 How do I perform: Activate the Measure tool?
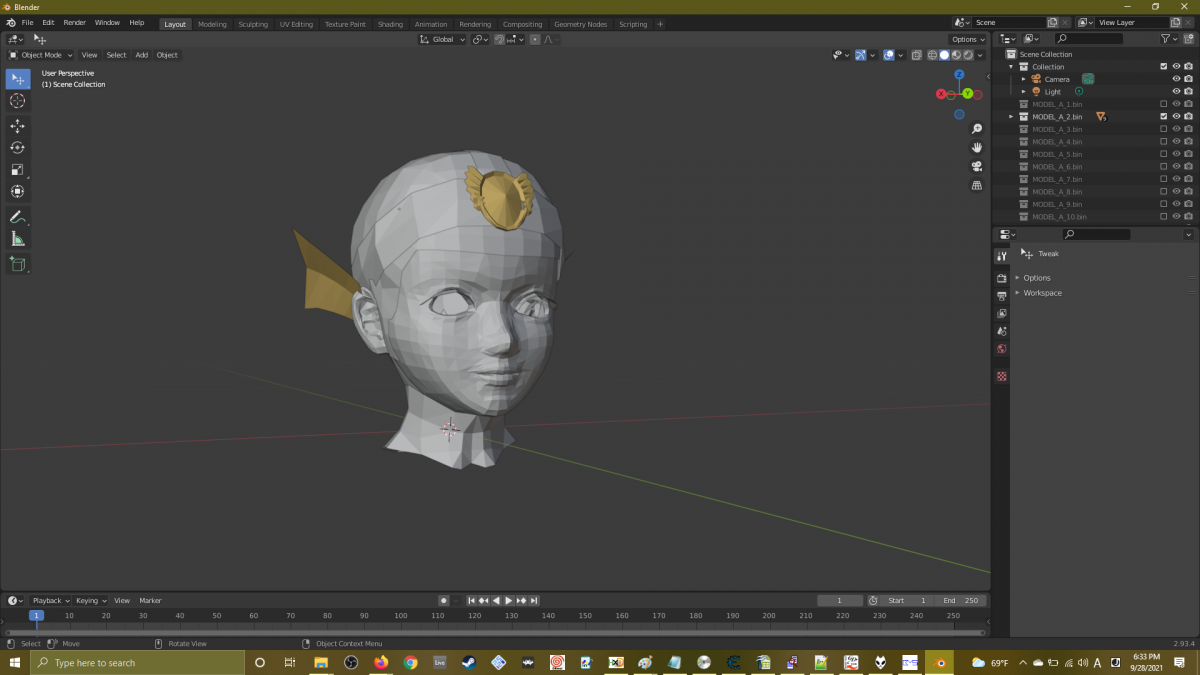pos(18,239)
